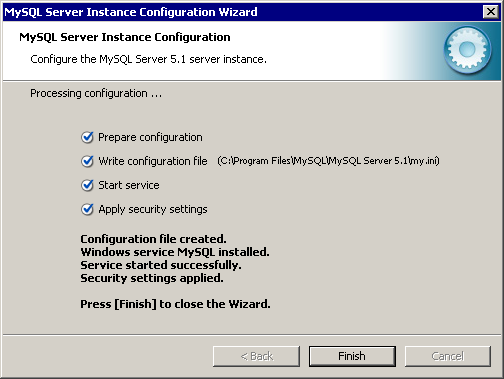504x379 pixels.
Task: Click the Service started successfully message
Action: (161, 265)
